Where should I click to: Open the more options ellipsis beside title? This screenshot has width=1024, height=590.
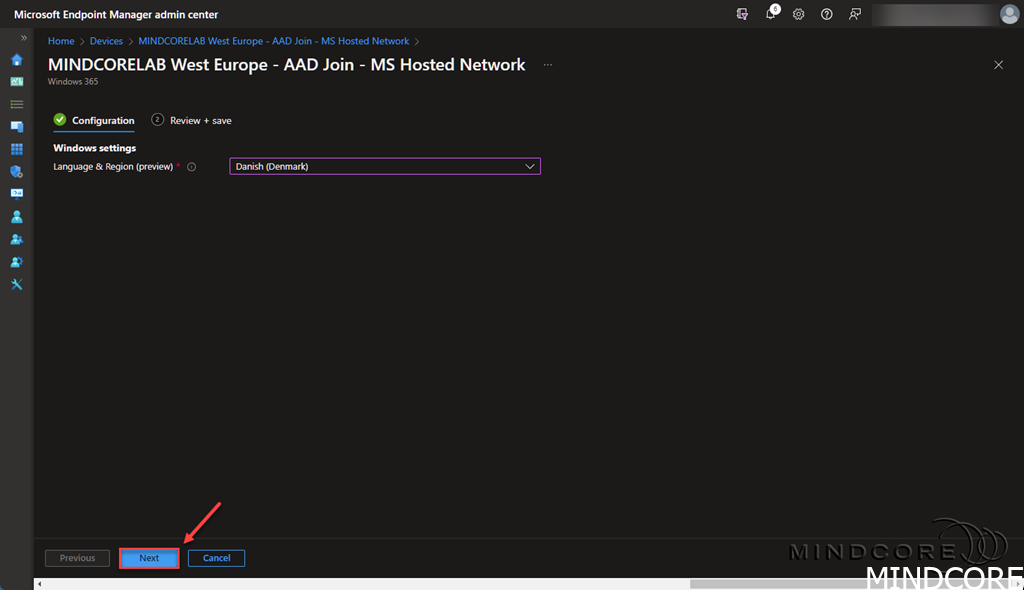547,65
